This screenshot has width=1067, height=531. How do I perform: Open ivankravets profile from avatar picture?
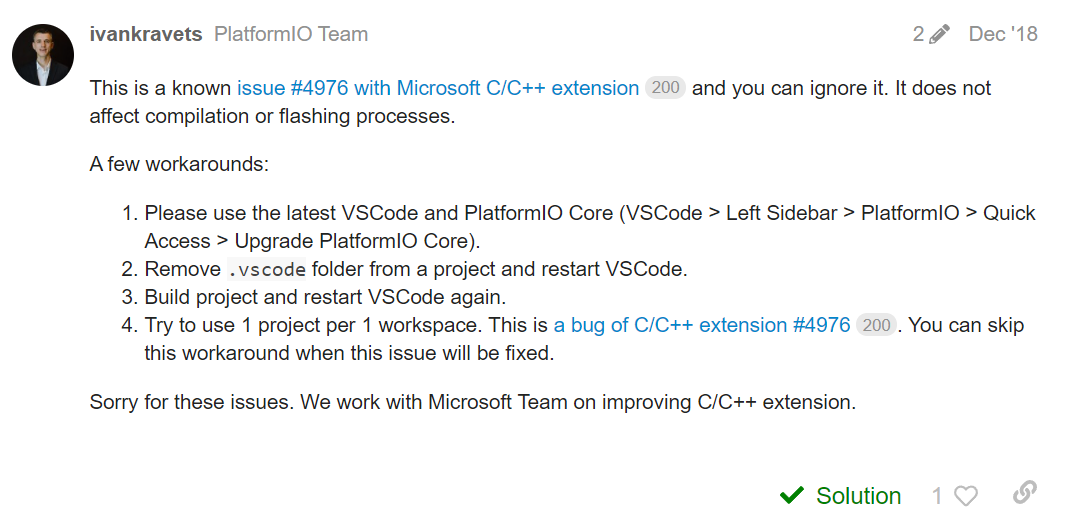coord(43,55)
